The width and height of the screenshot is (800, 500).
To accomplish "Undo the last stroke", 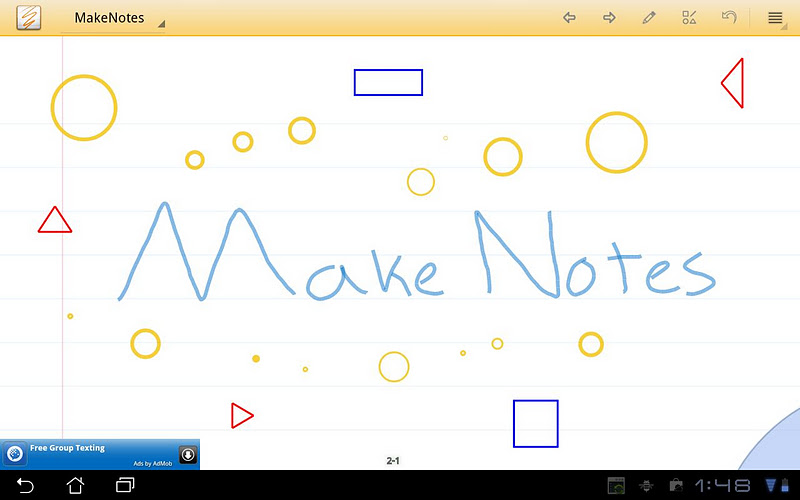I will pyautogui.click(x=729, y=18).
